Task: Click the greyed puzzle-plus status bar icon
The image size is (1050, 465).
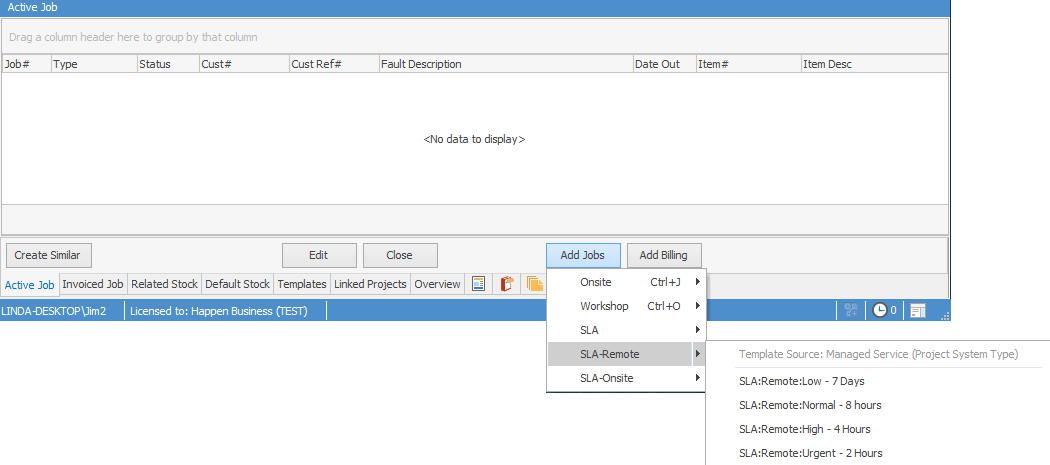Action: click(x=851, y=310)
